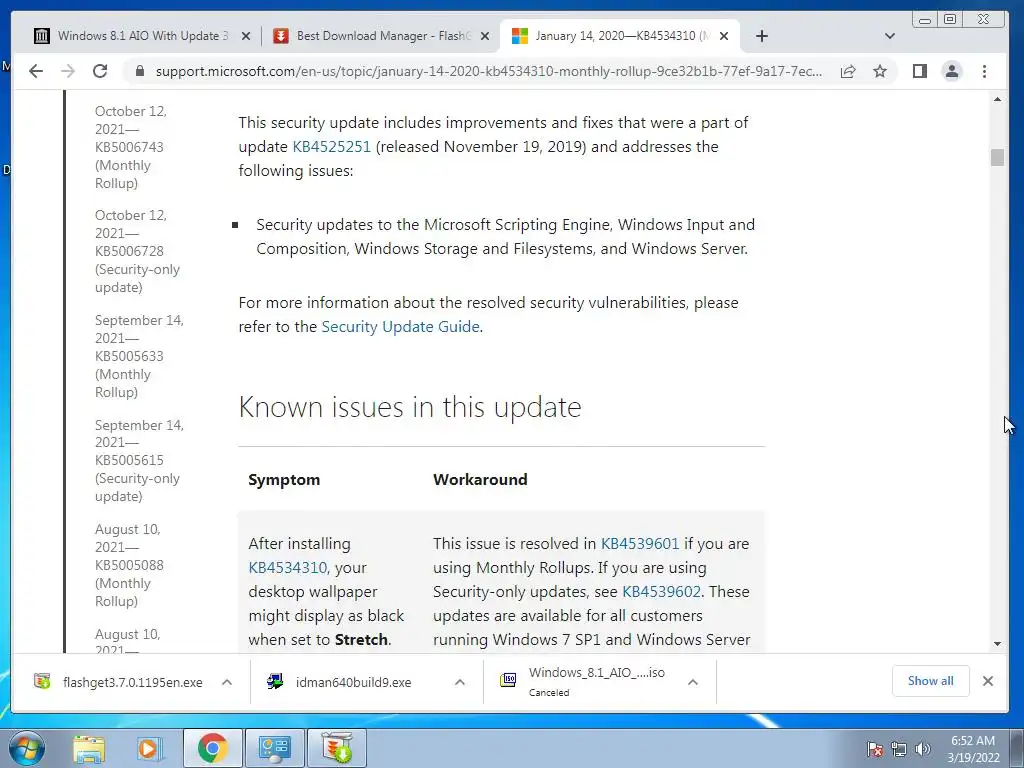Click the Known issues in this update heading

click(x=409, y=407)
